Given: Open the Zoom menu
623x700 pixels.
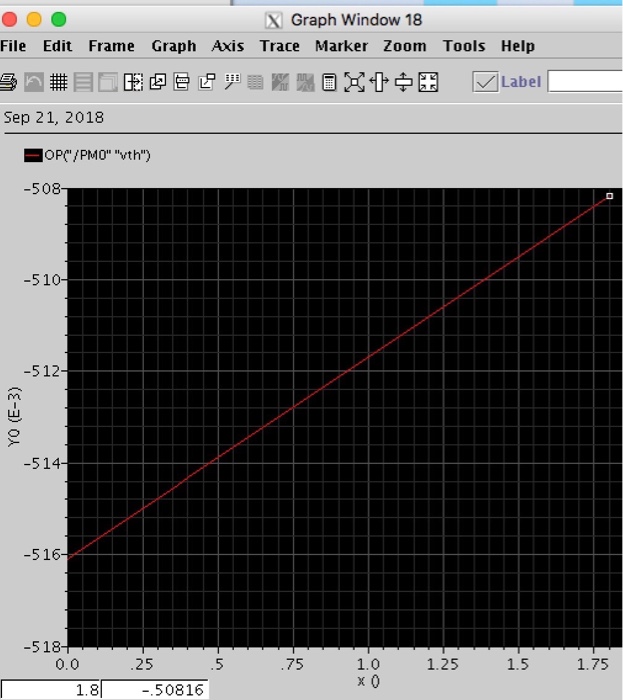Looking at the screenshot, I should (x=405, y=46).
